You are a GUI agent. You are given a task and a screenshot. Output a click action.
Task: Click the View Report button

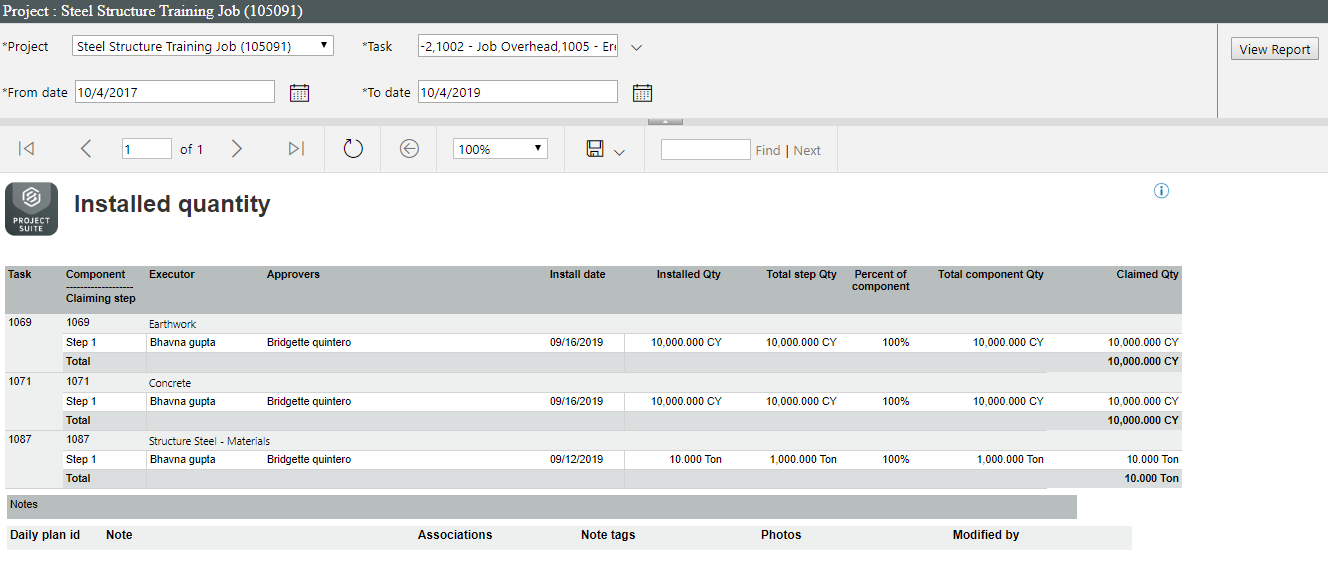[1274, 49]
